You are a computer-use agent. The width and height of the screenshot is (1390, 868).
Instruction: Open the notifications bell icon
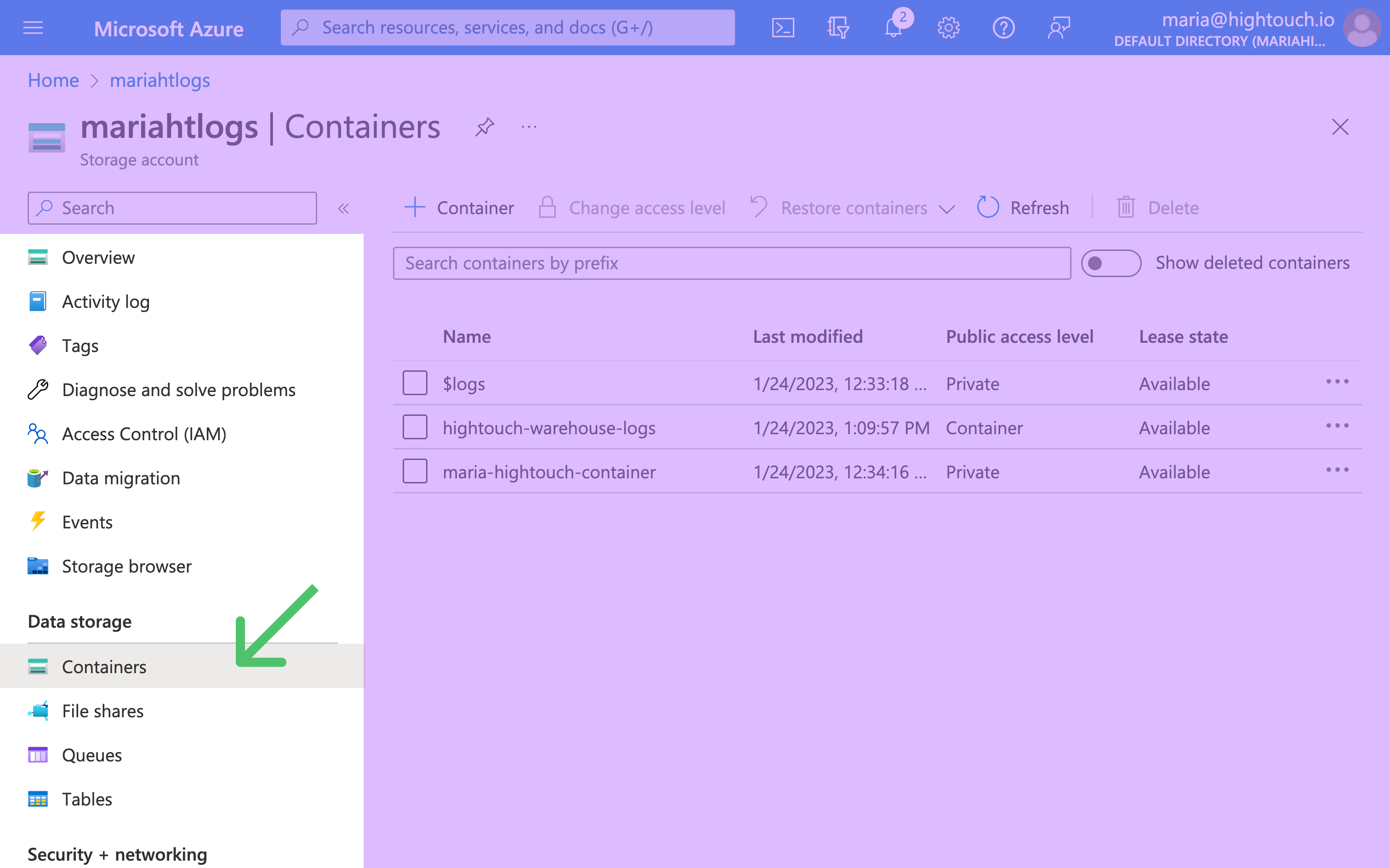point(893,28)
